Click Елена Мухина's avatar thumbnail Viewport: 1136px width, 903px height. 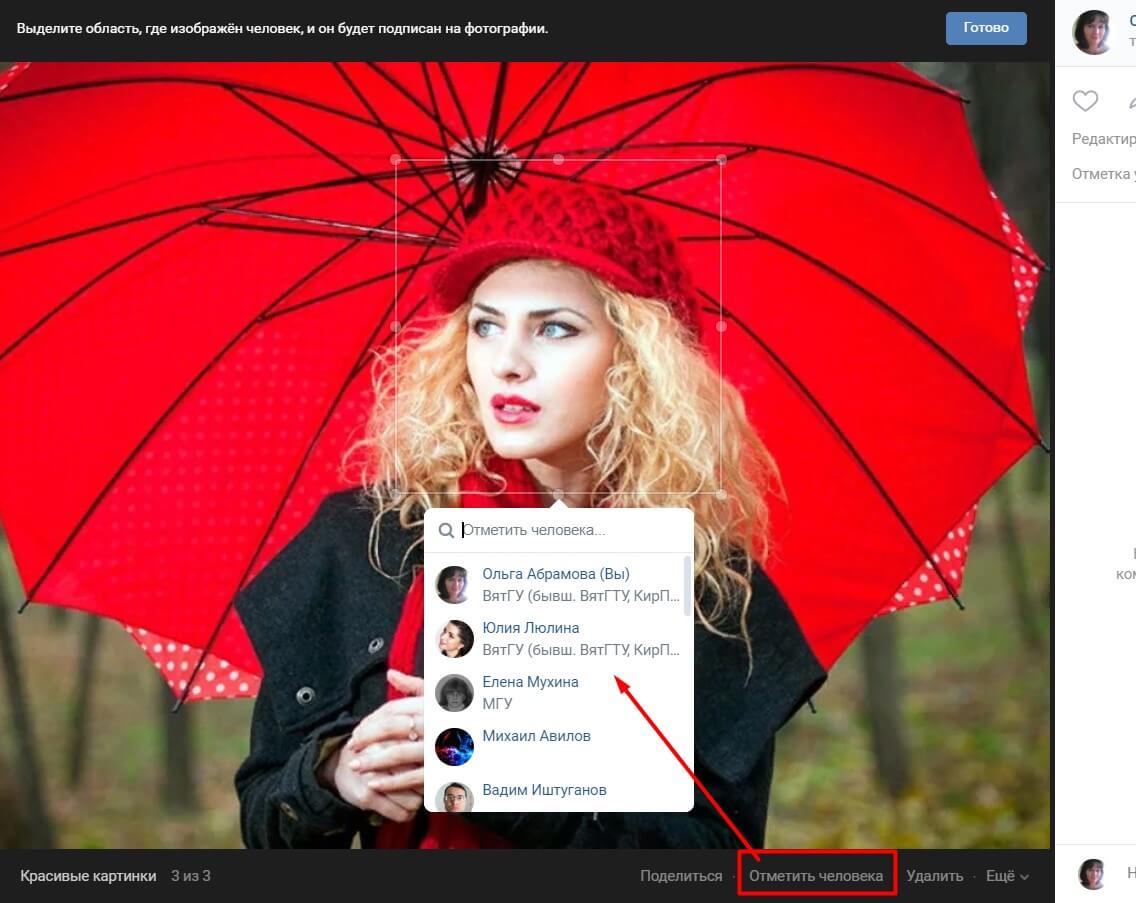[454, 693]
